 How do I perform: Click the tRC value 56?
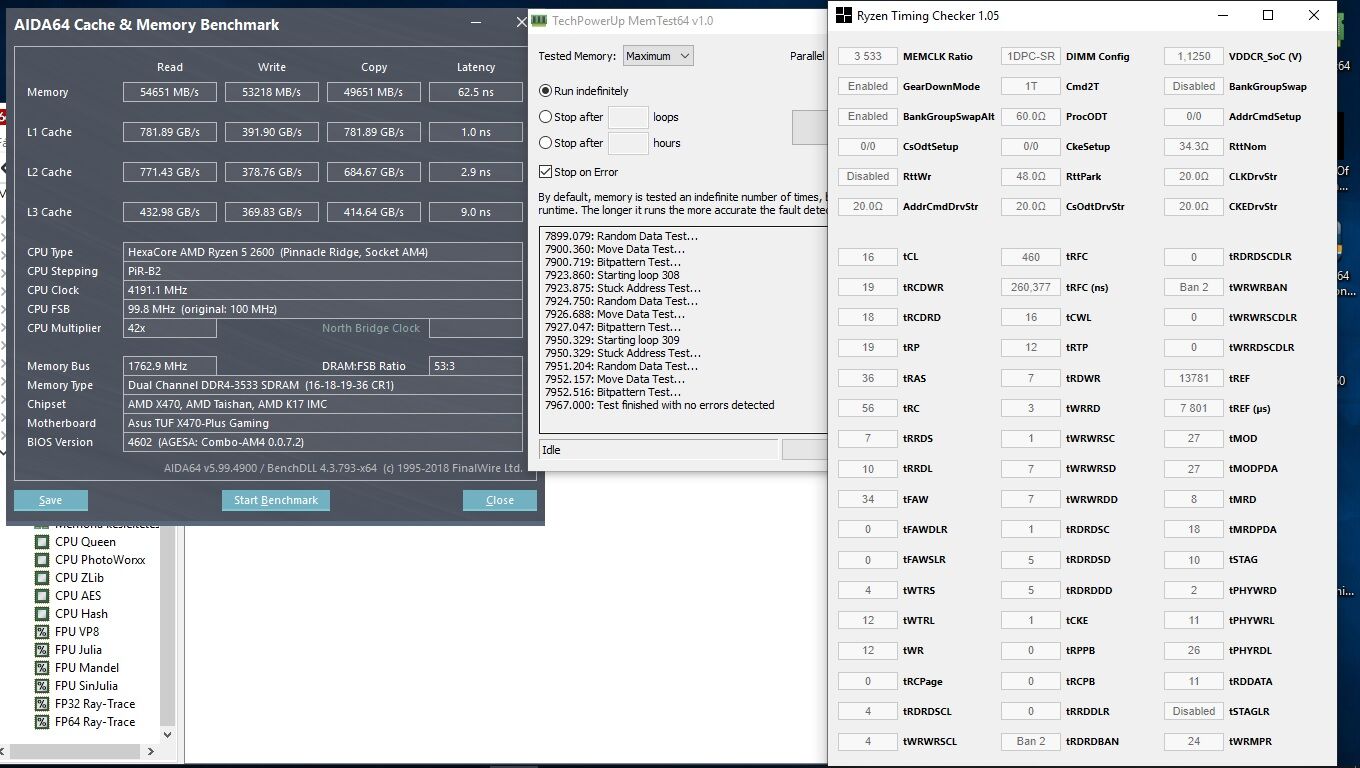(x=868, y=408)
